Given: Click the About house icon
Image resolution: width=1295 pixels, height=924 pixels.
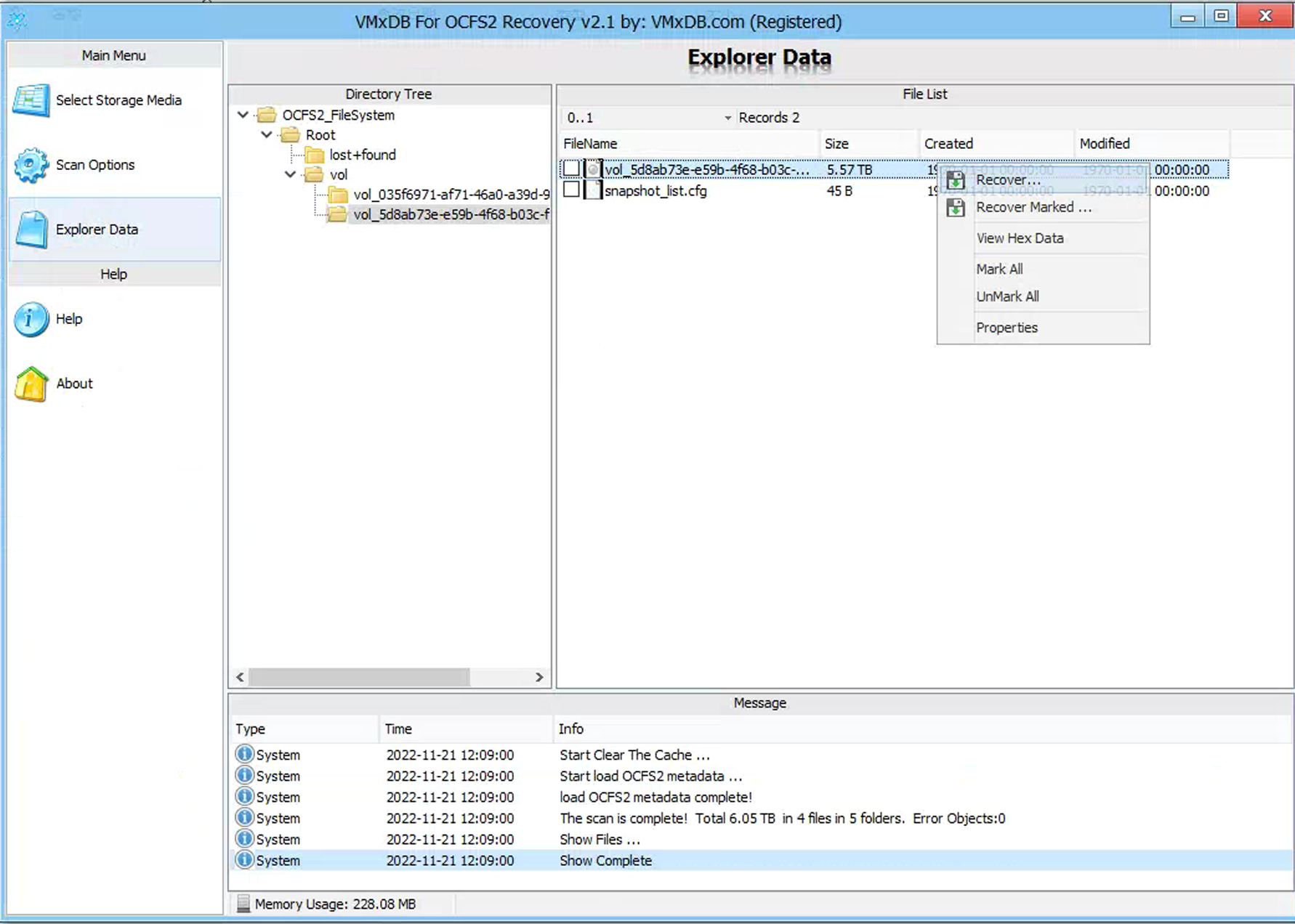Looking at the screenshot, I should coord(31,384).
